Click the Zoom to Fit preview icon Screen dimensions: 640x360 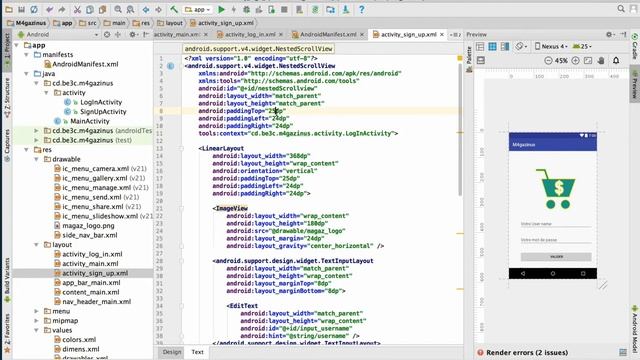click(x=588, y=60)
